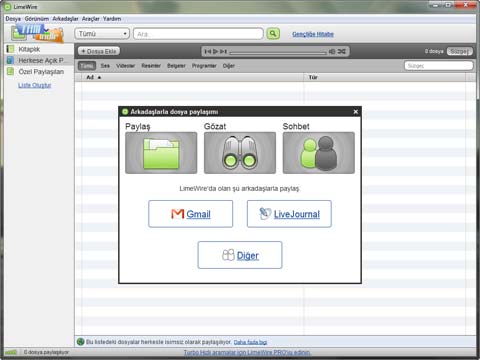Click the LimeWire icon in the window title bar
This screenshot has width=480, height=360.
(x=8, y=7)
